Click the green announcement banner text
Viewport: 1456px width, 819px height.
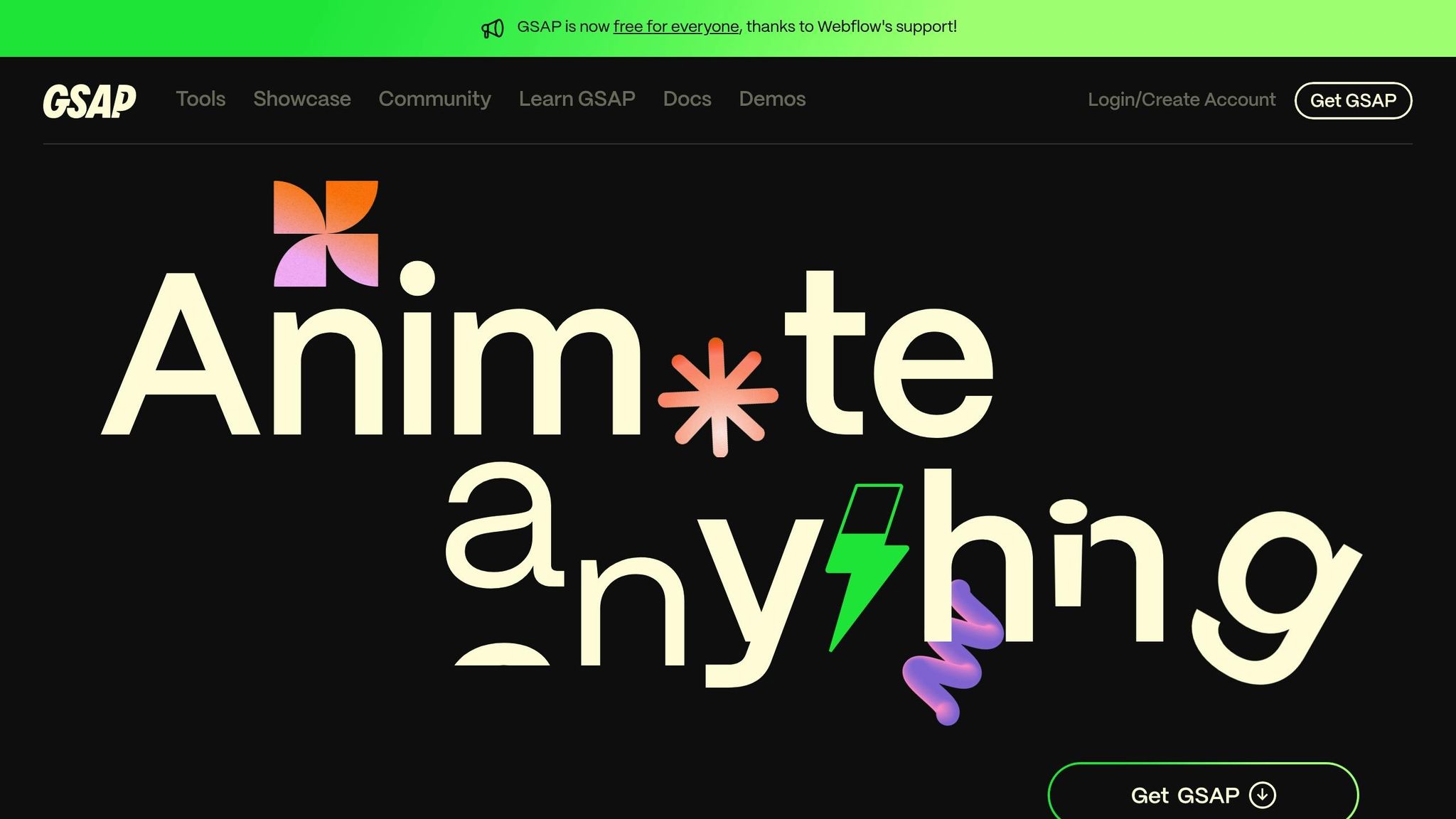[x=852, y=27]
